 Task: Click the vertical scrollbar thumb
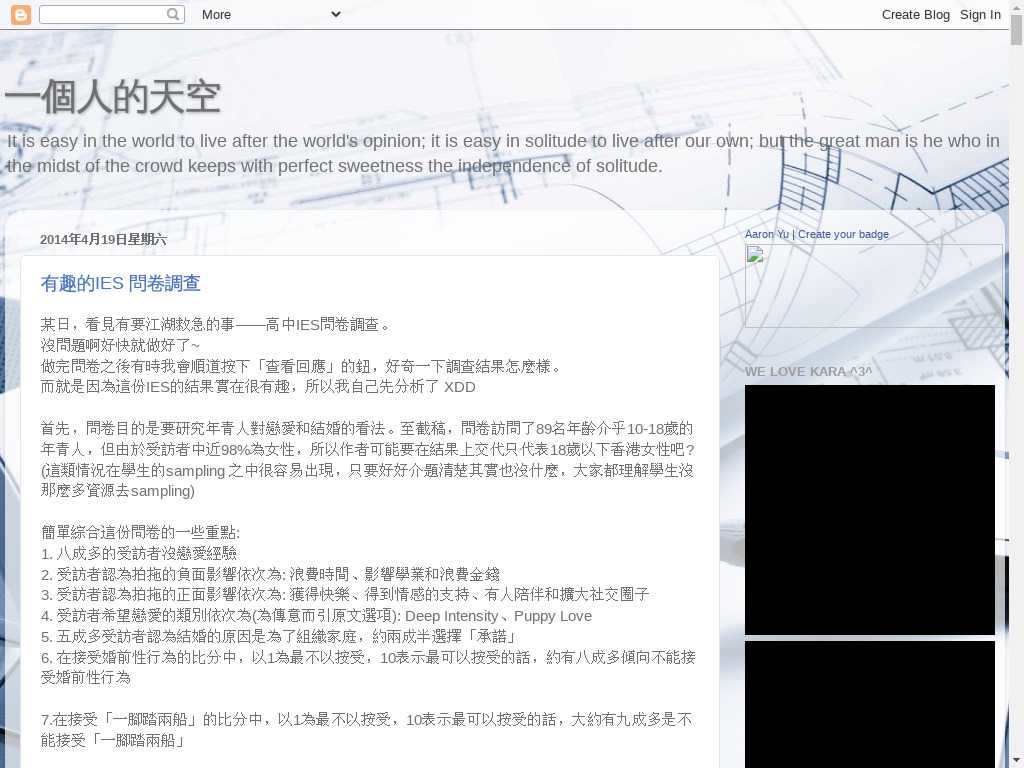coord(1016,32)
